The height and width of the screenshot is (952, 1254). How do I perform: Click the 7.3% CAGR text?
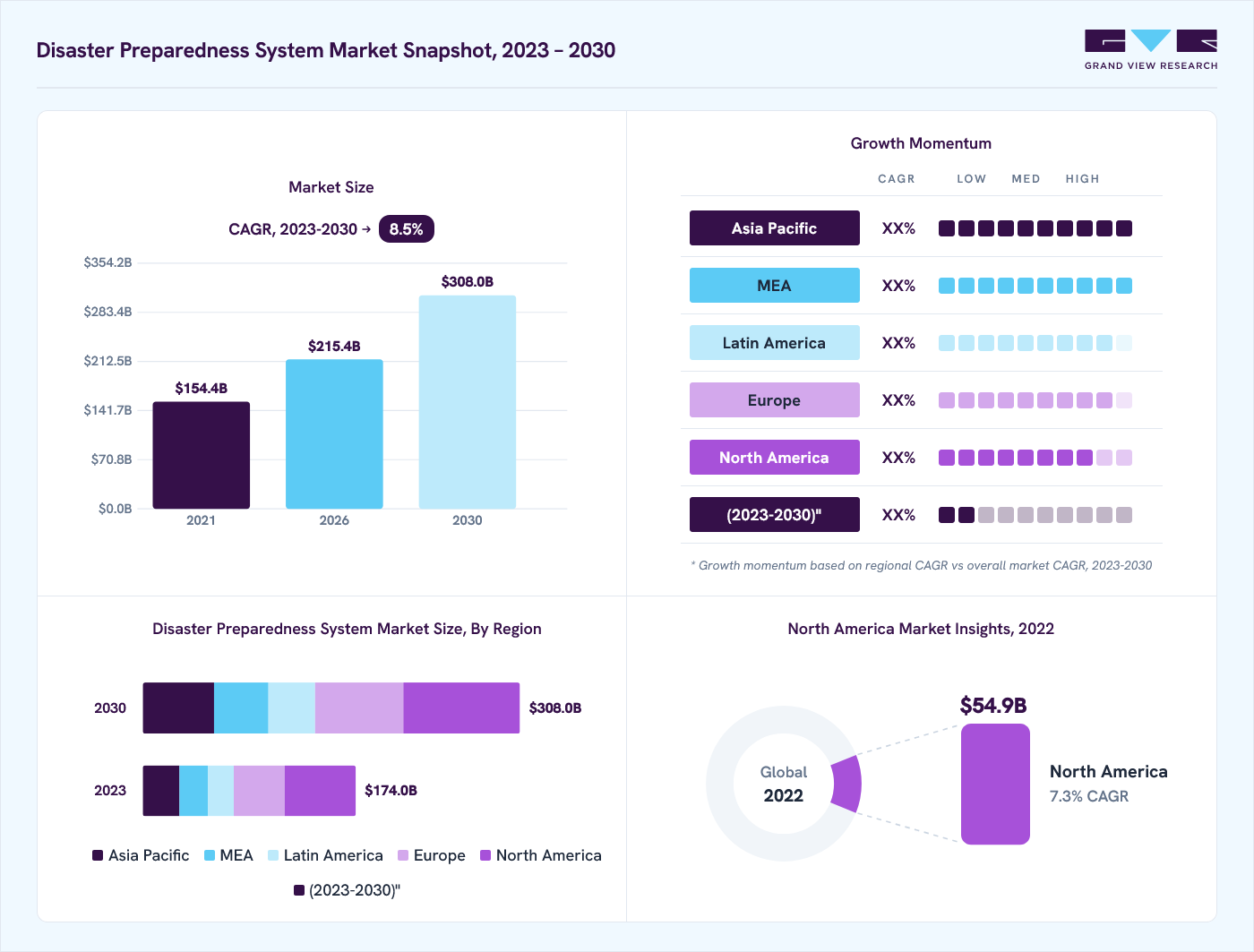(1089, 796)
